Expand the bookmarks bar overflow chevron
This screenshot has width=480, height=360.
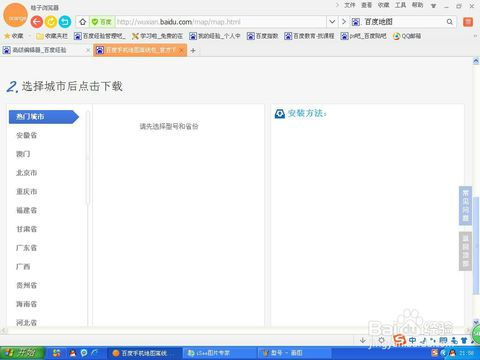pyautogui.click(x=475, y=36)
